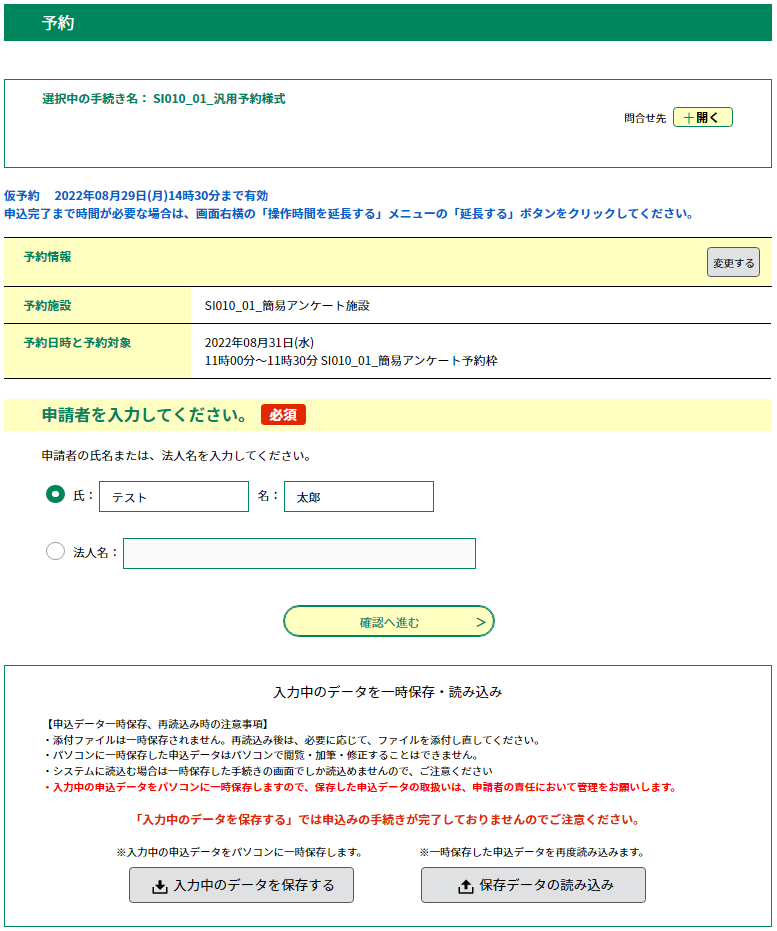Click the 2022年08月31日(水) reservation date text
Image resolution: width=777 pixels, height=931 pixels.
pos(259,343)
